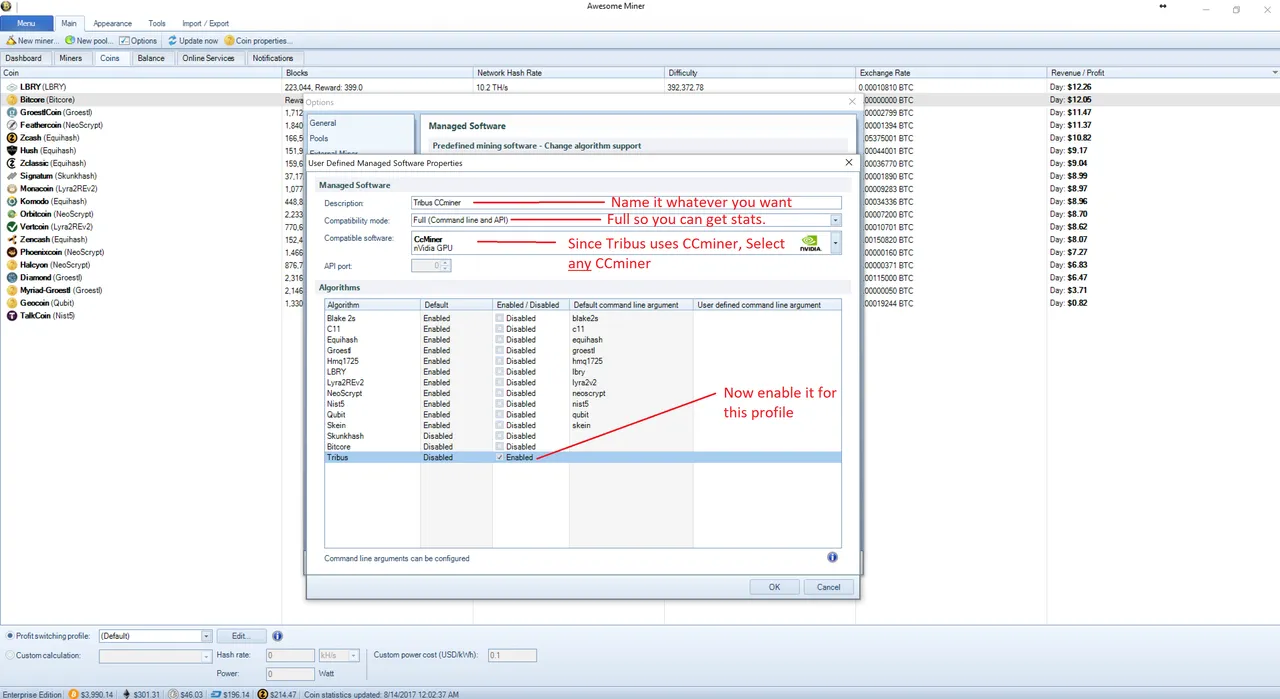The height and width of the screenshot is (699, 1280).
Task: Click the Geocoin coin icon
Action: (12, 303)
